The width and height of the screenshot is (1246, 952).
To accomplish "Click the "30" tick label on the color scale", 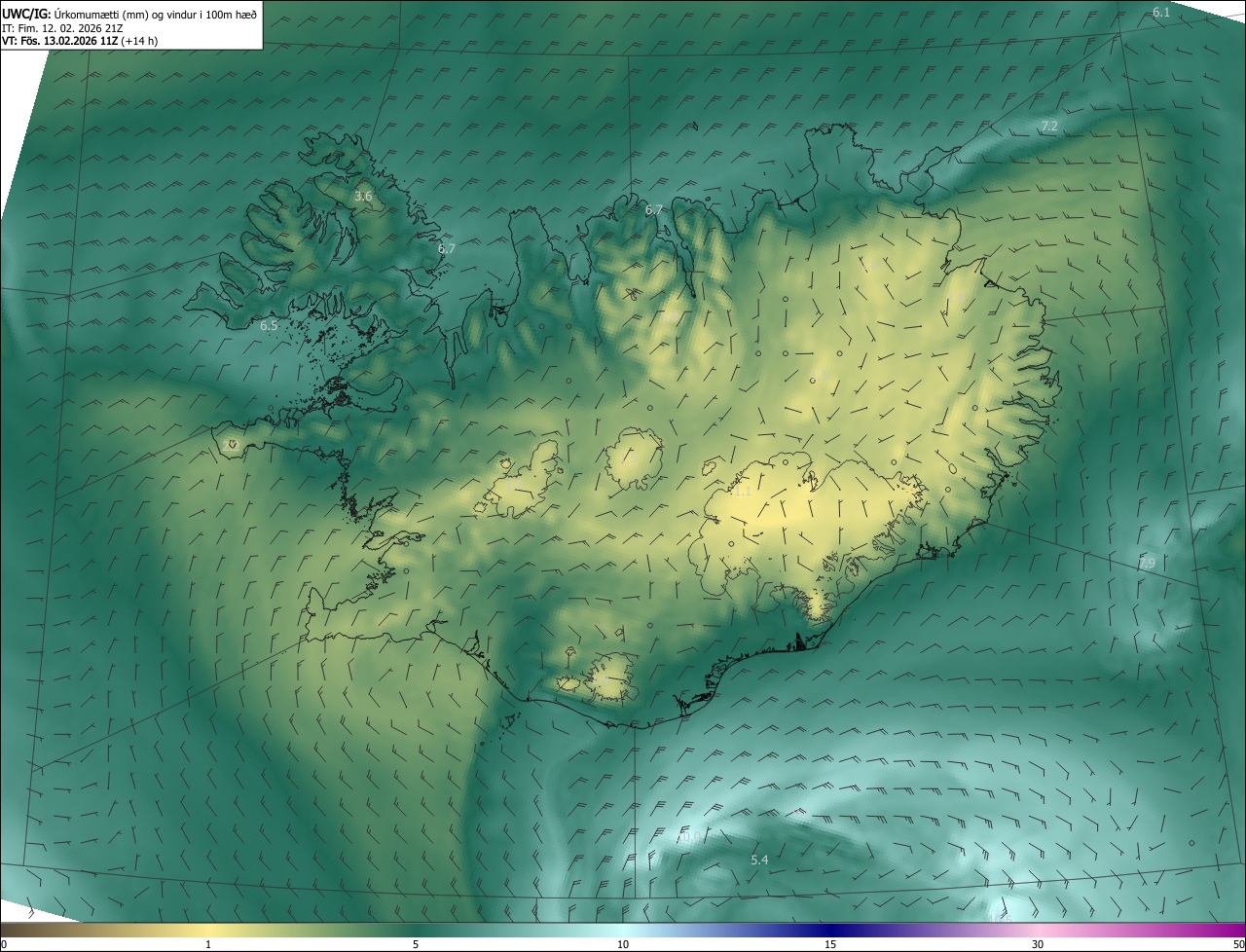I will (1038, 944).
